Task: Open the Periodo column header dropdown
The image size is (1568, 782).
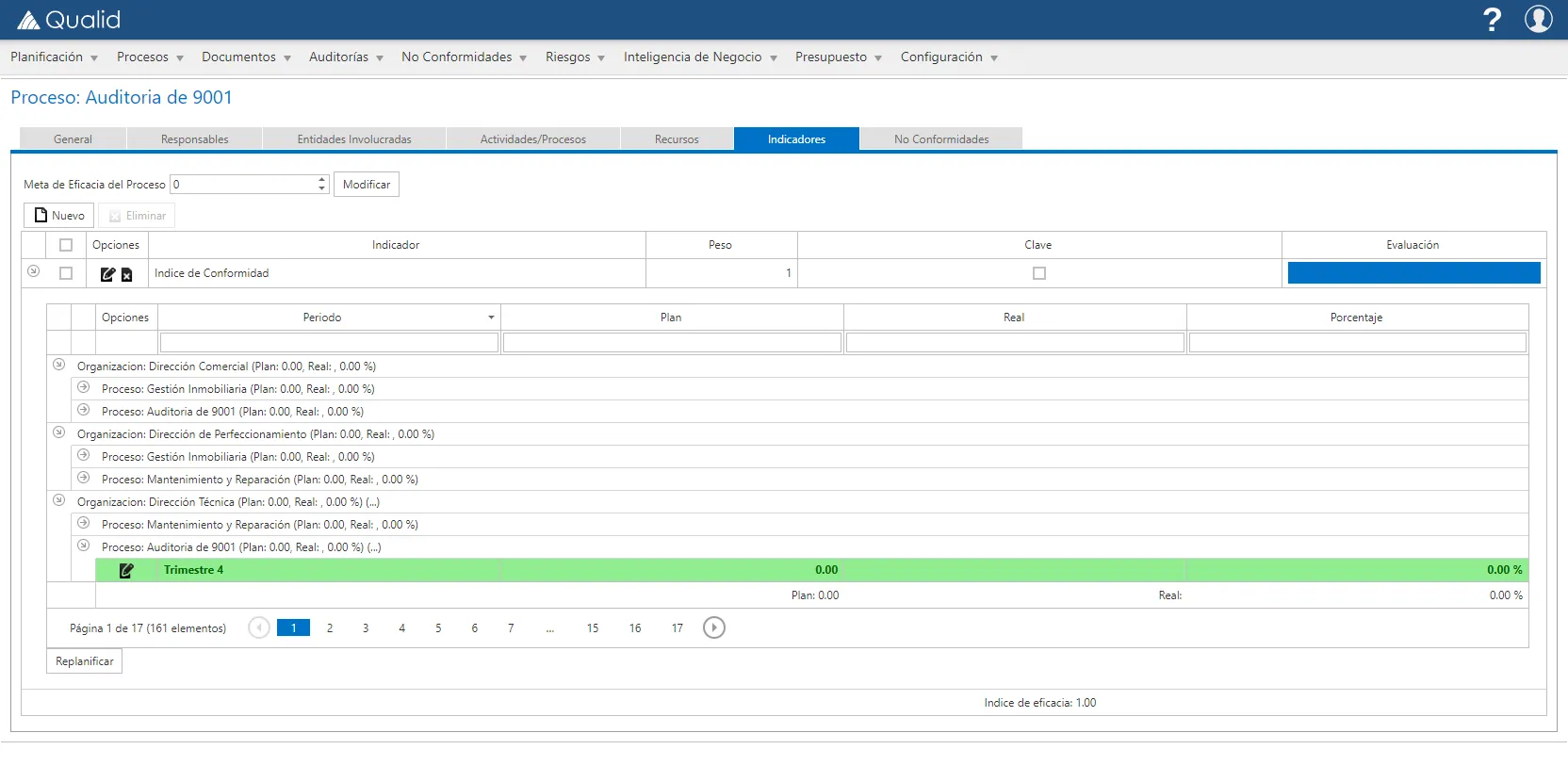Action: click(491, 318)
